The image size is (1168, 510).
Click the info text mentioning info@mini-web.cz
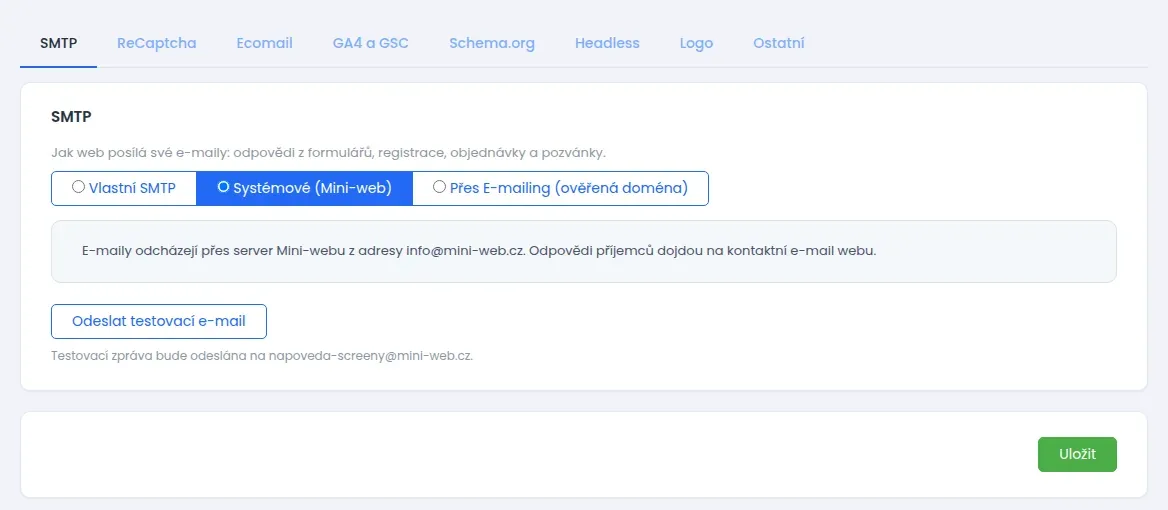click(479, 251)
